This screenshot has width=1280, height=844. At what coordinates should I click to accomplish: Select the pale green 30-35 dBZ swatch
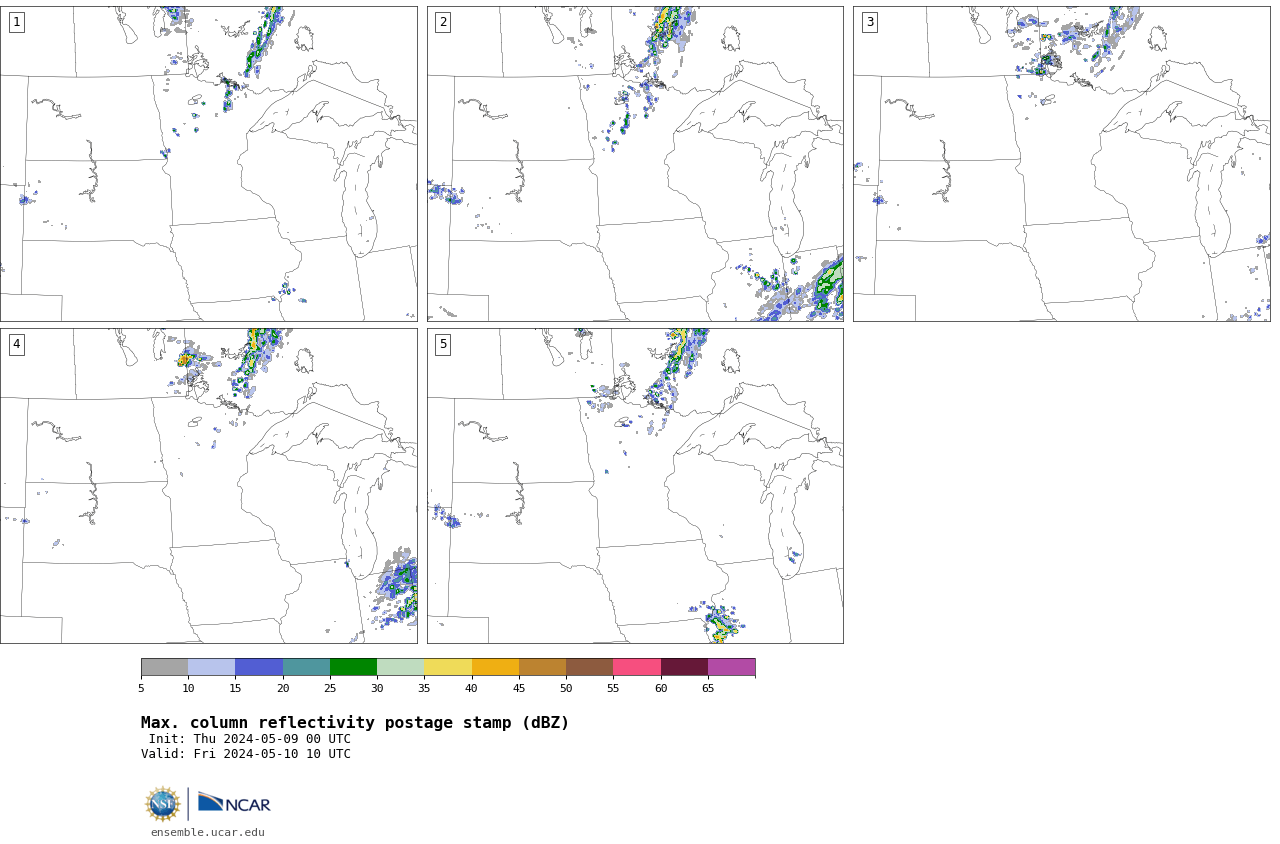(x=400, y=667)
